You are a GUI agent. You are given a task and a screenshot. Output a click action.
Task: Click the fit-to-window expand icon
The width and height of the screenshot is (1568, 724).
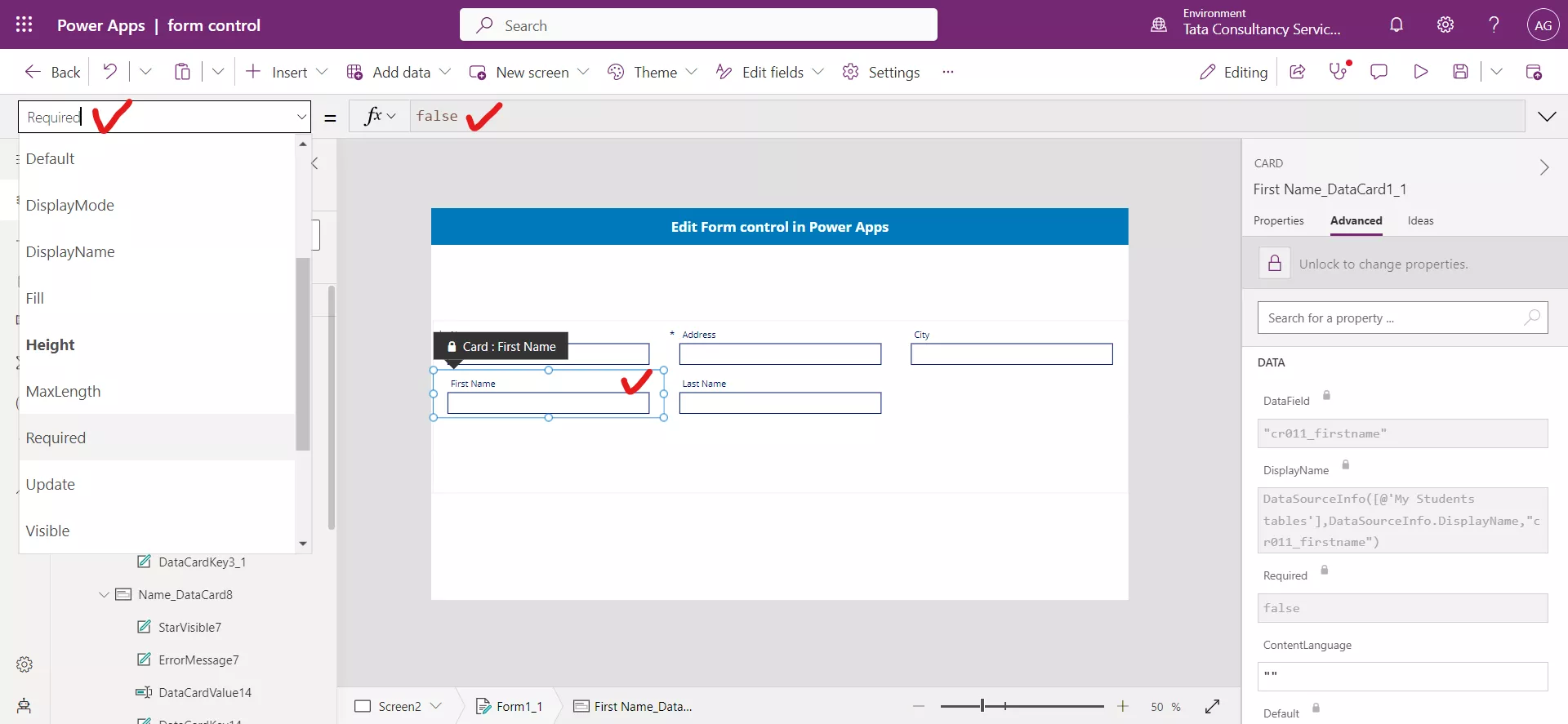[x=1213, y=706]
